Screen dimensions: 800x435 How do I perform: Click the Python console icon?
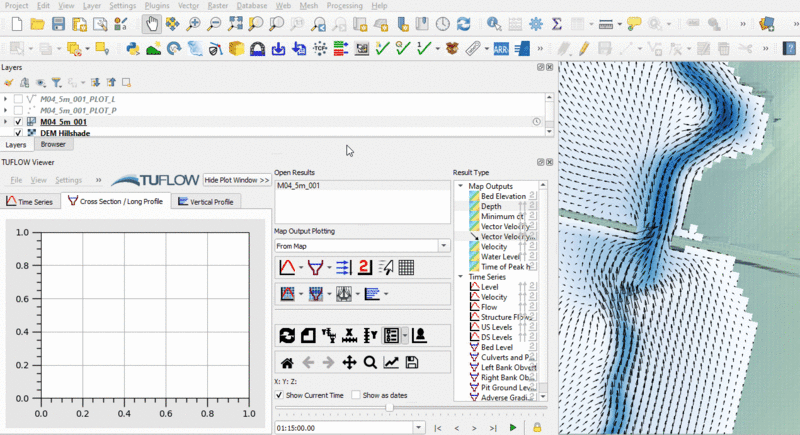[x=132, y=47]
